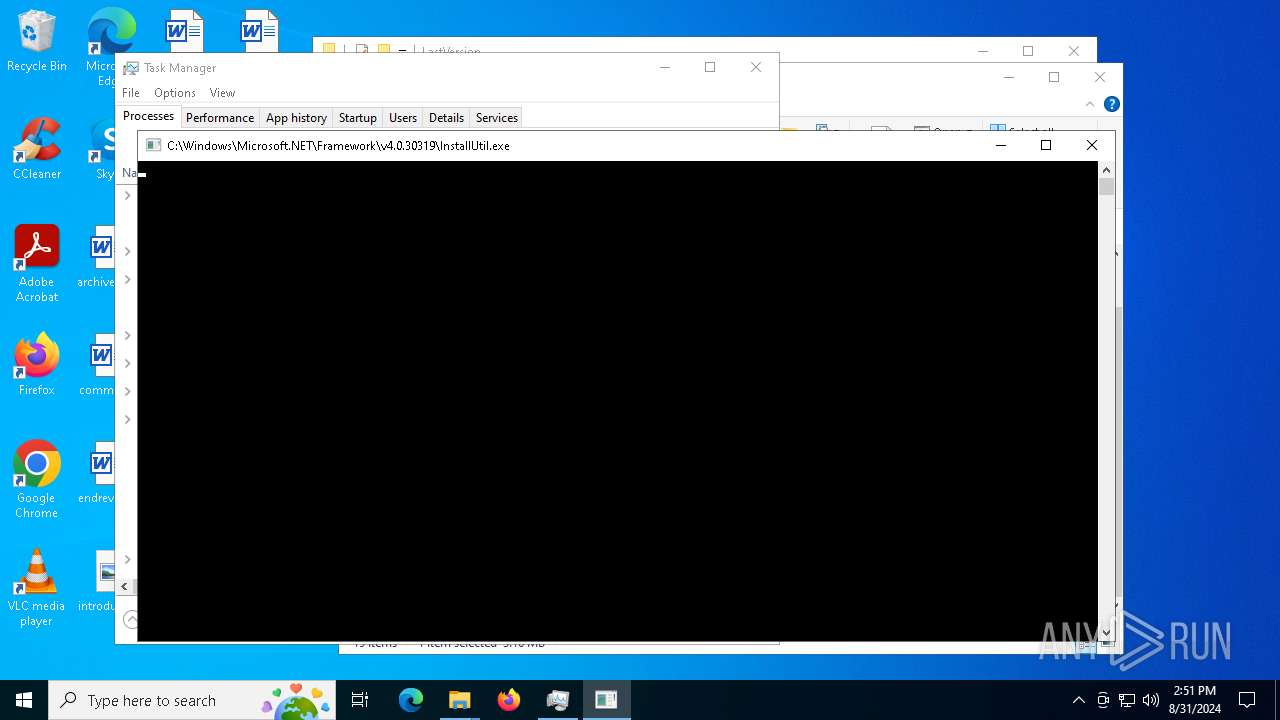Switch to the Details tab

446,118
